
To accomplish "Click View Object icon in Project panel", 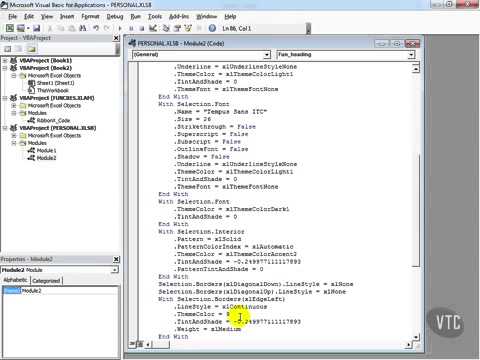I will click(19, 49).
